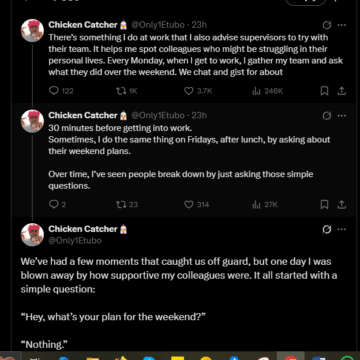Bookmark the first tweet about Monday chats
Screen dimensions: 360x360
click(x=324, y=91)
